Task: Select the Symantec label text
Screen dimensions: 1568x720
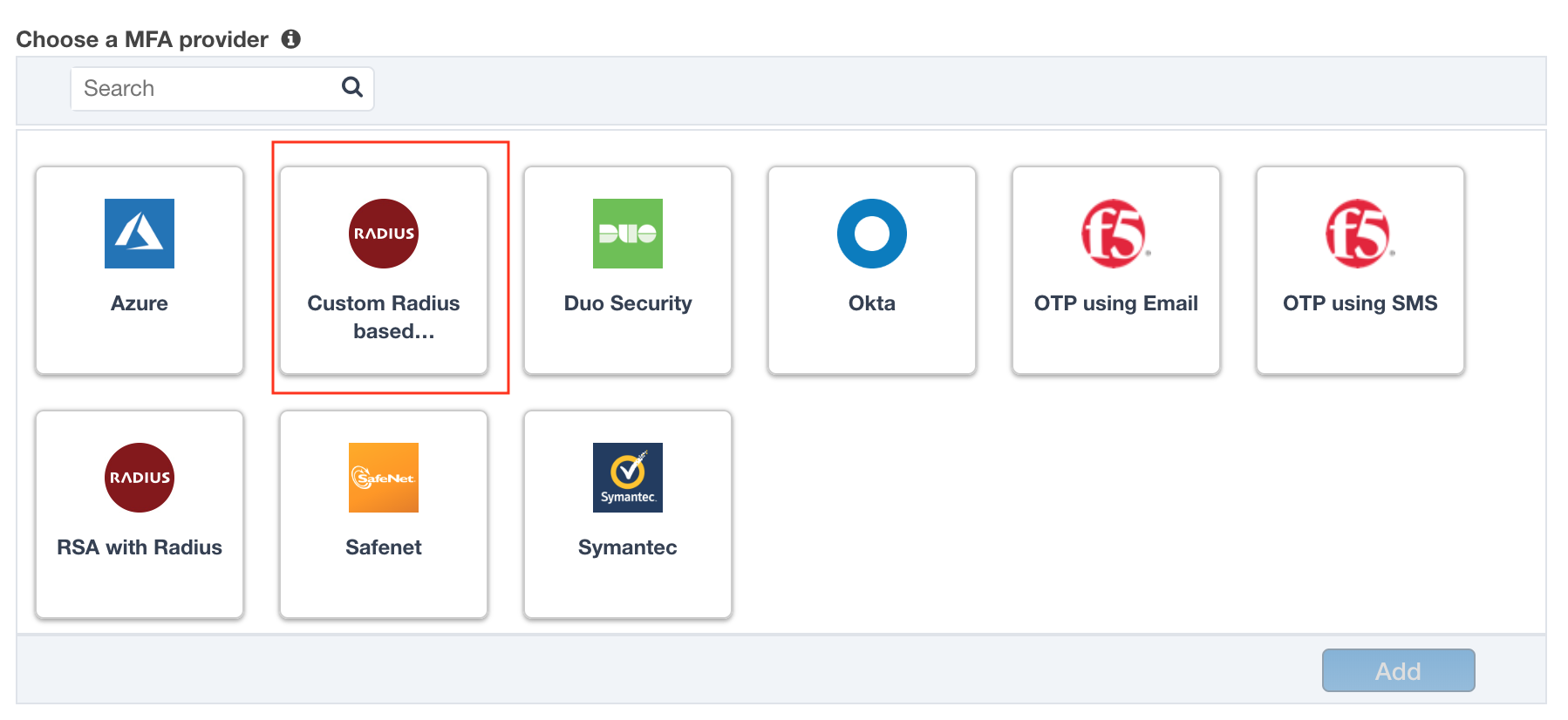Action: (x=628, y=547)
